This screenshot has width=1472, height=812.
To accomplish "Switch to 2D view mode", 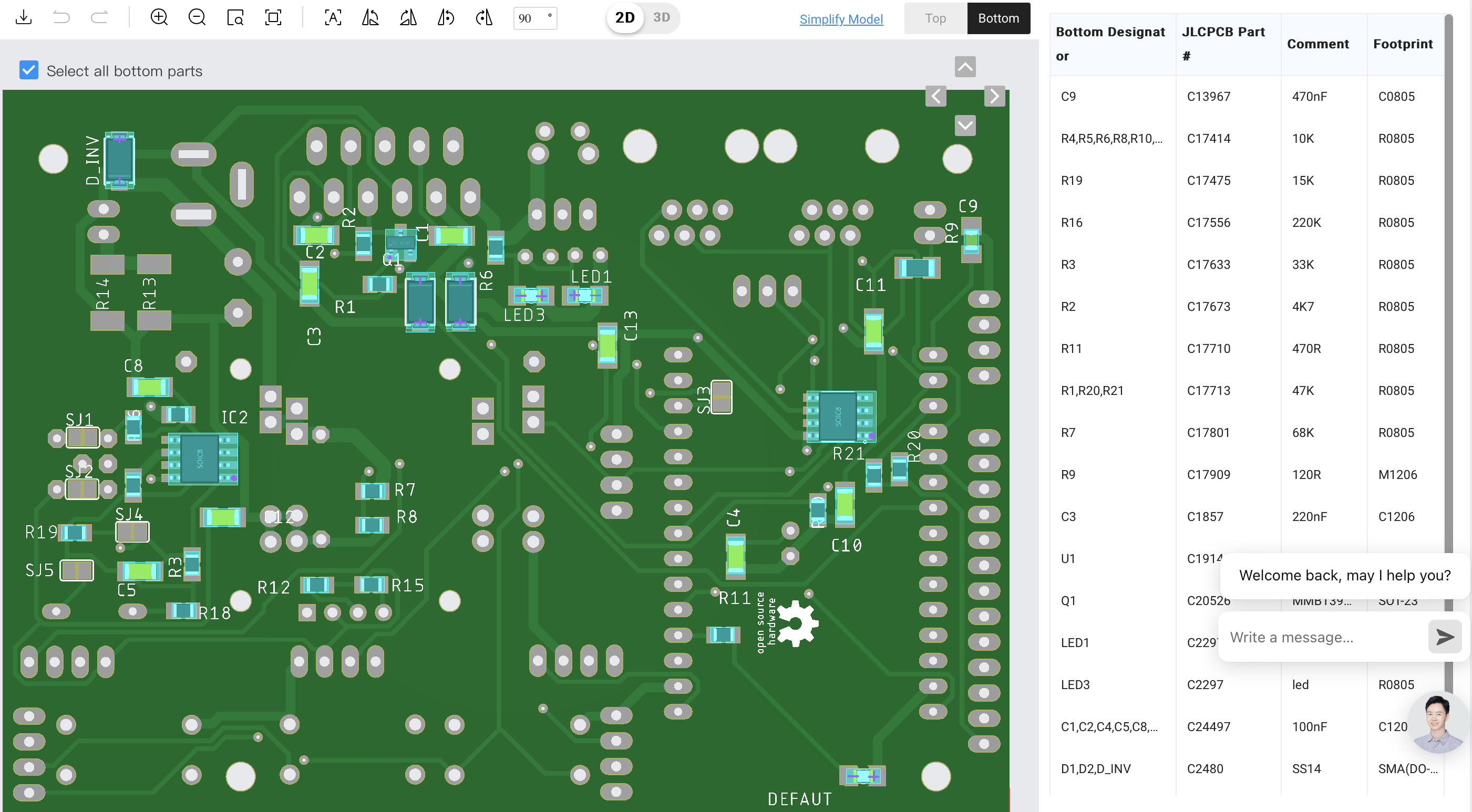I will [x=624, y=18].
